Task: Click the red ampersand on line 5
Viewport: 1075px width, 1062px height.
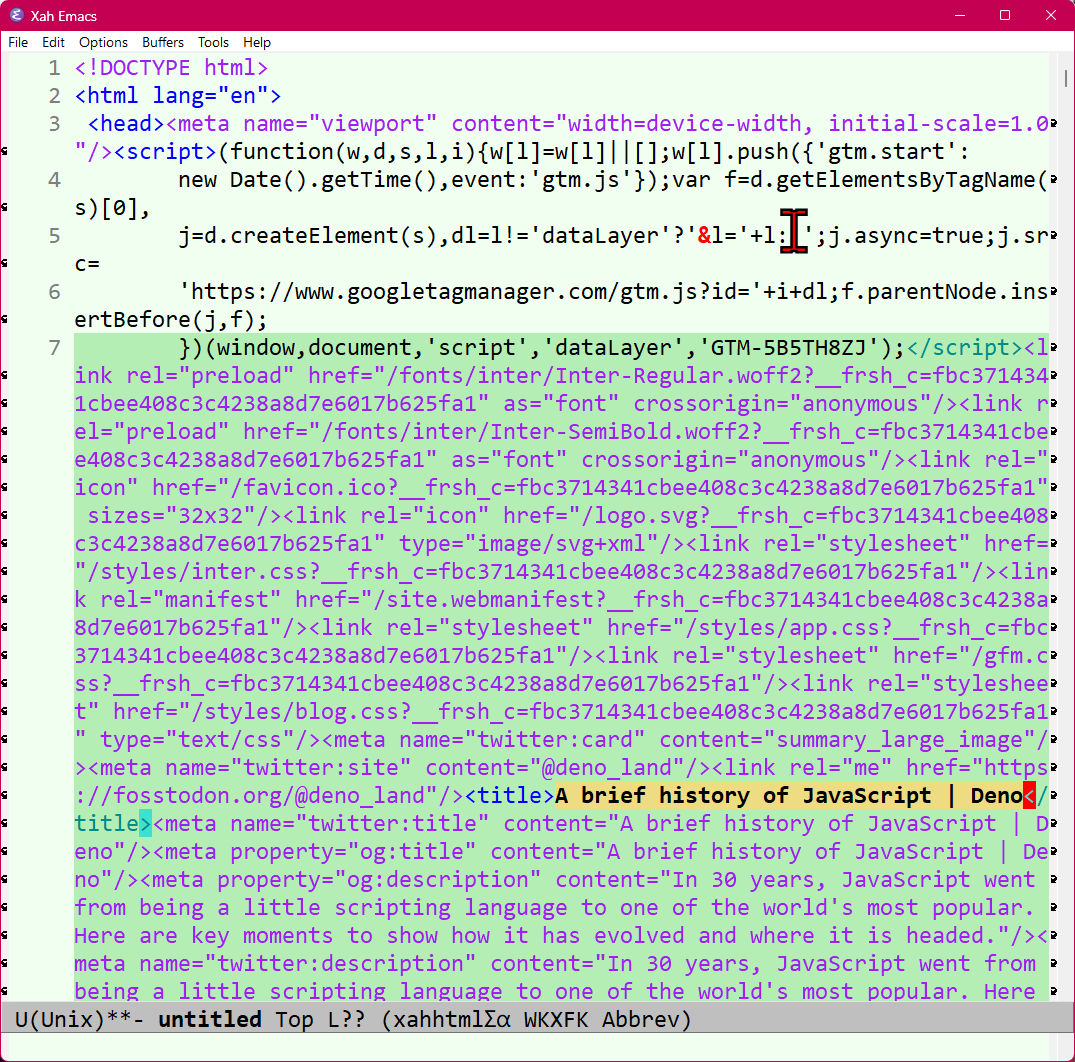Action: coord(704,236)
